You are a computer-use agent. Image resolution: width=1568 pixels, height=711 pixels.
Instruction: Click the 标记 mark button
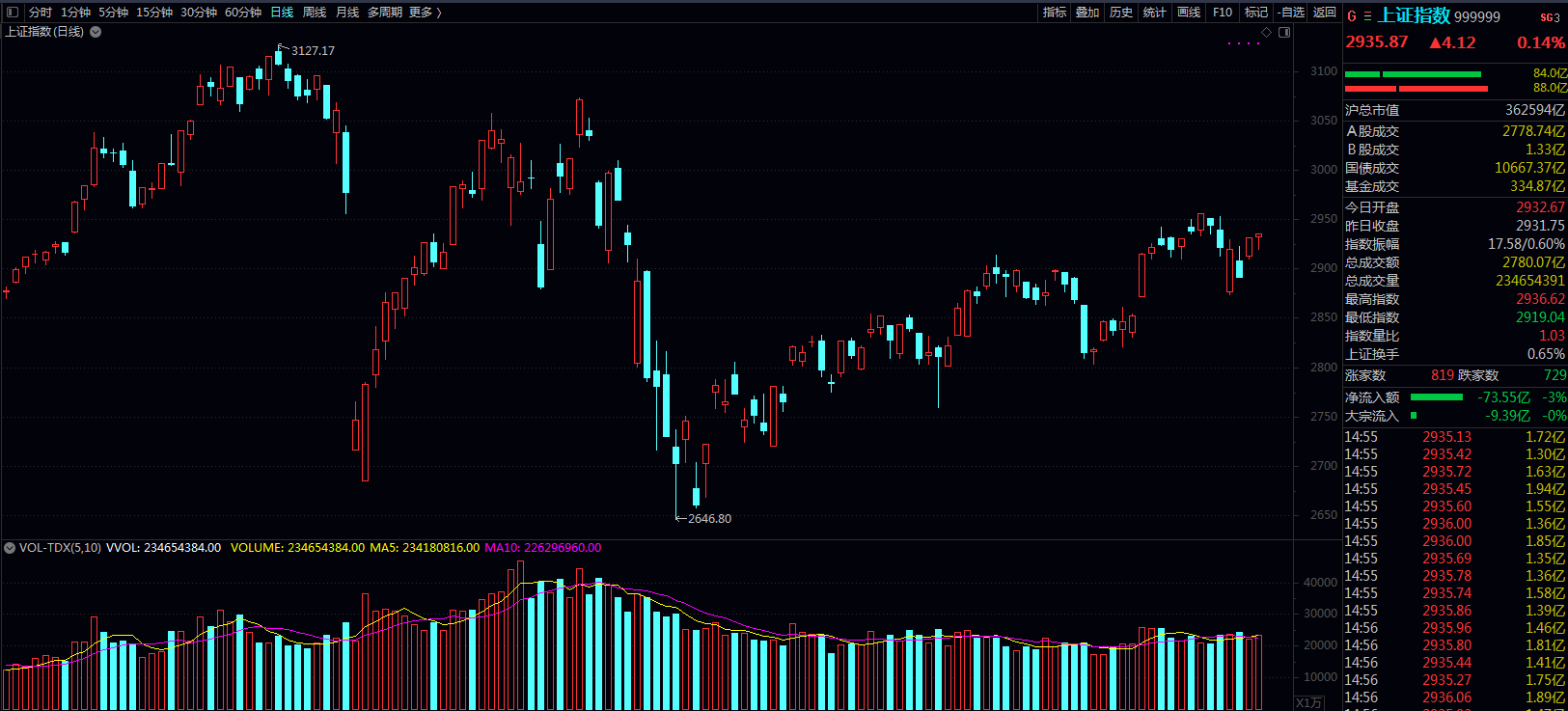(1256, 13)
